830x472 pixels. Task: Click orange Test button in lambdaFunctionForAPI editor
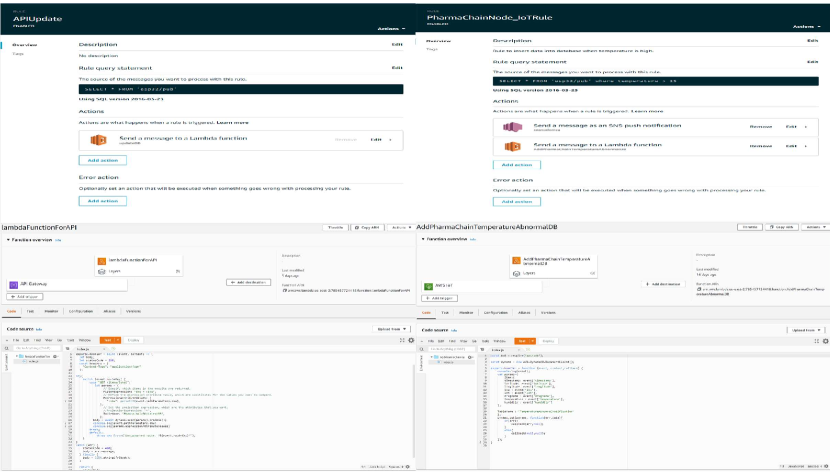[107, 340]
